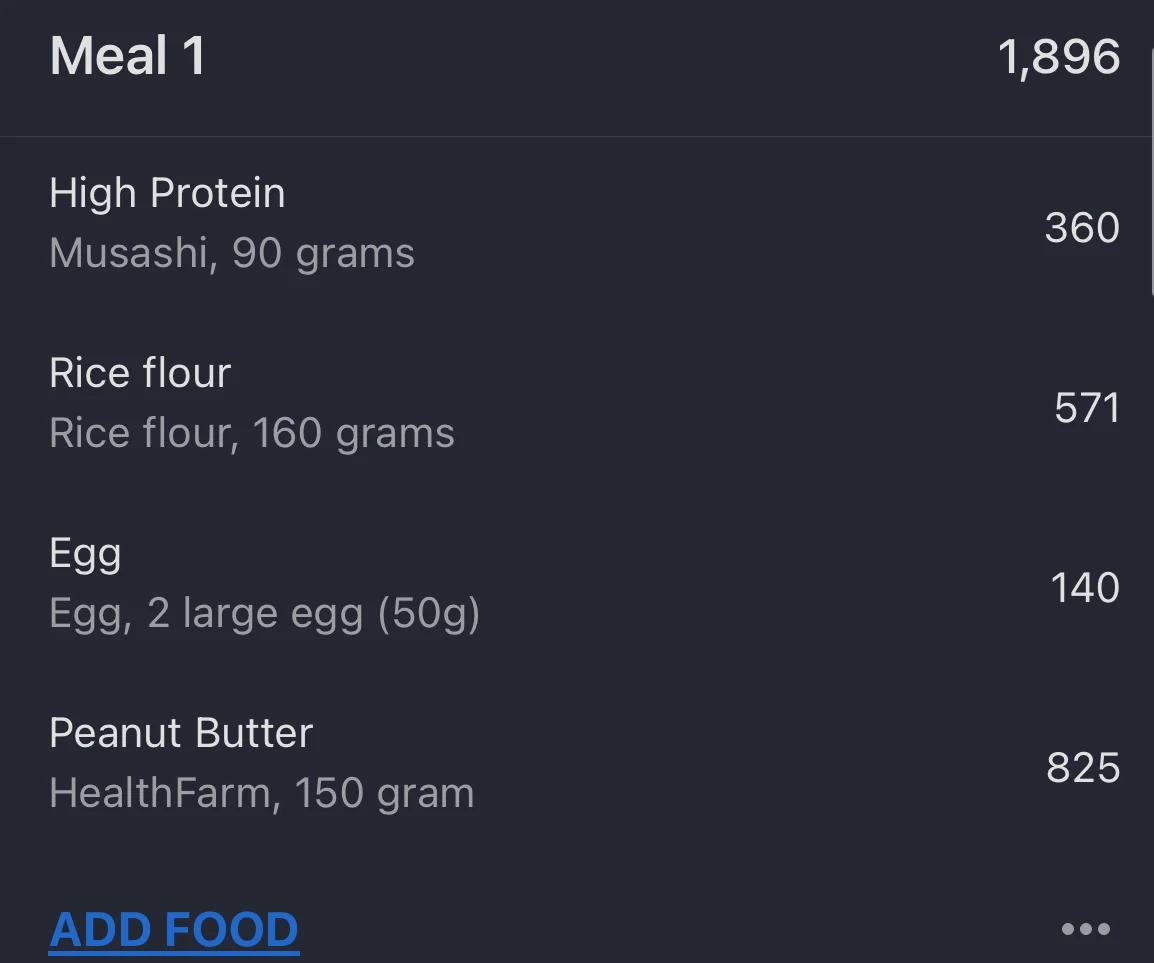This screenshot has height=963, width=1154.
Task: Tap the Meal 1 header title
Action: click(x=128, y=56)
